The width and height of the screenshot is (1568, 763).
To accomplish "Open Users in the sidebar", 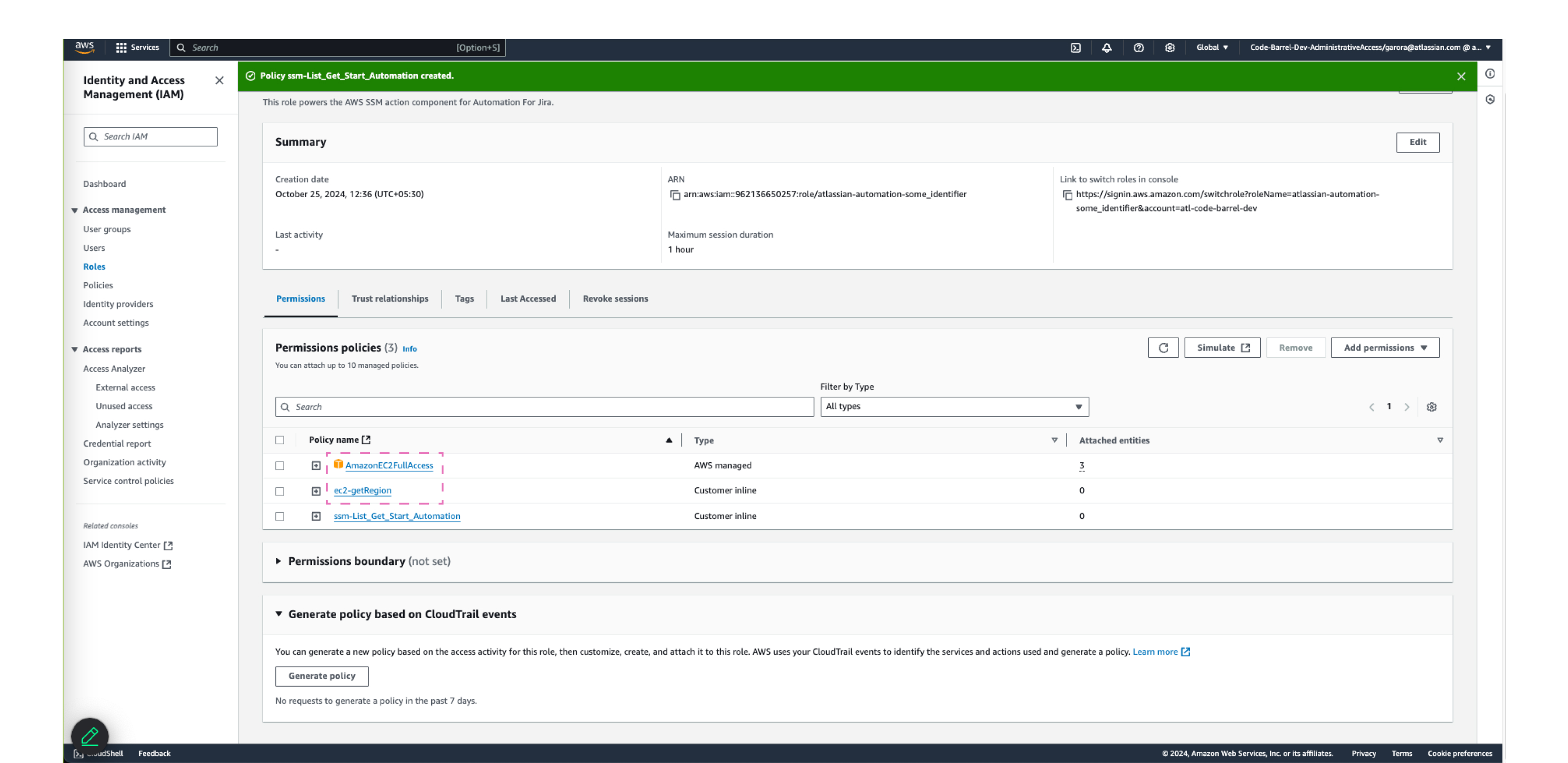I will click(94, 248).
